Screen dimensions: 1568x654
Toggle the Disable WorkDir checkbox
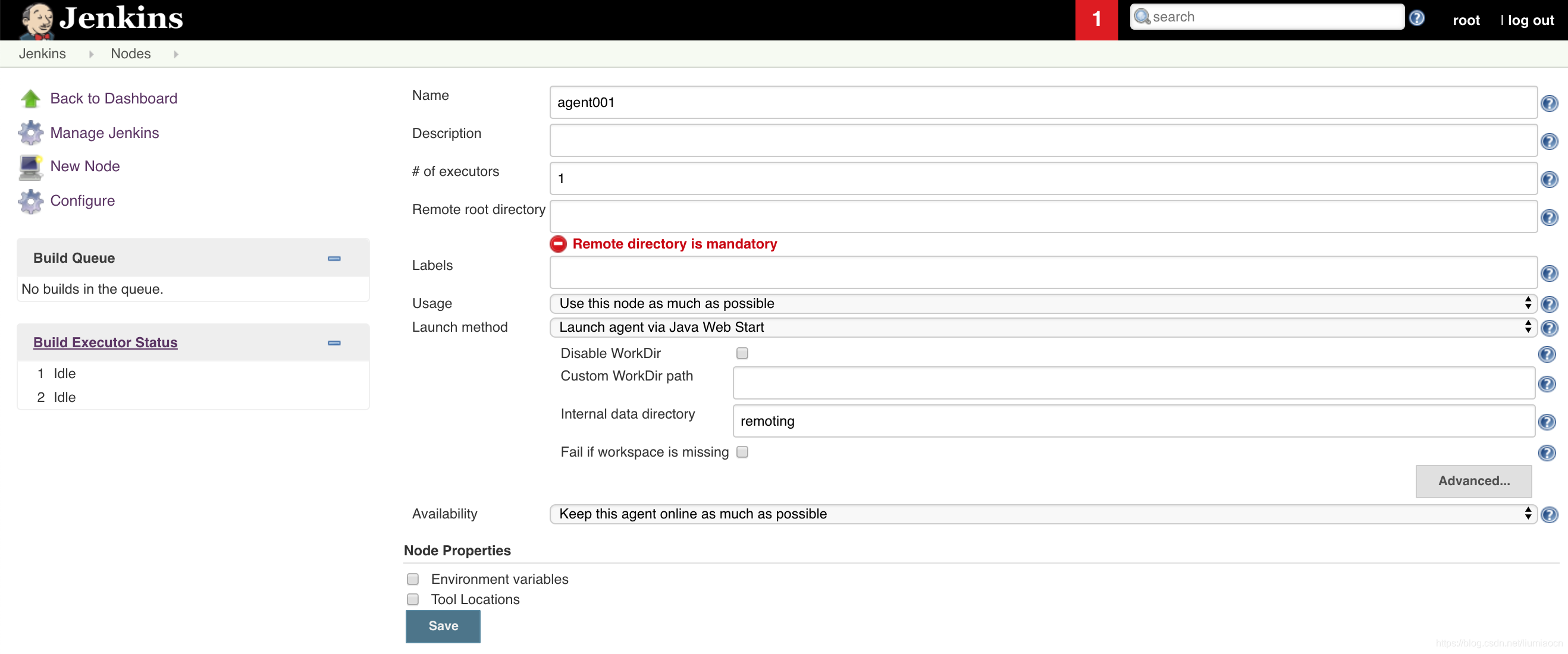tap(742, 353)
